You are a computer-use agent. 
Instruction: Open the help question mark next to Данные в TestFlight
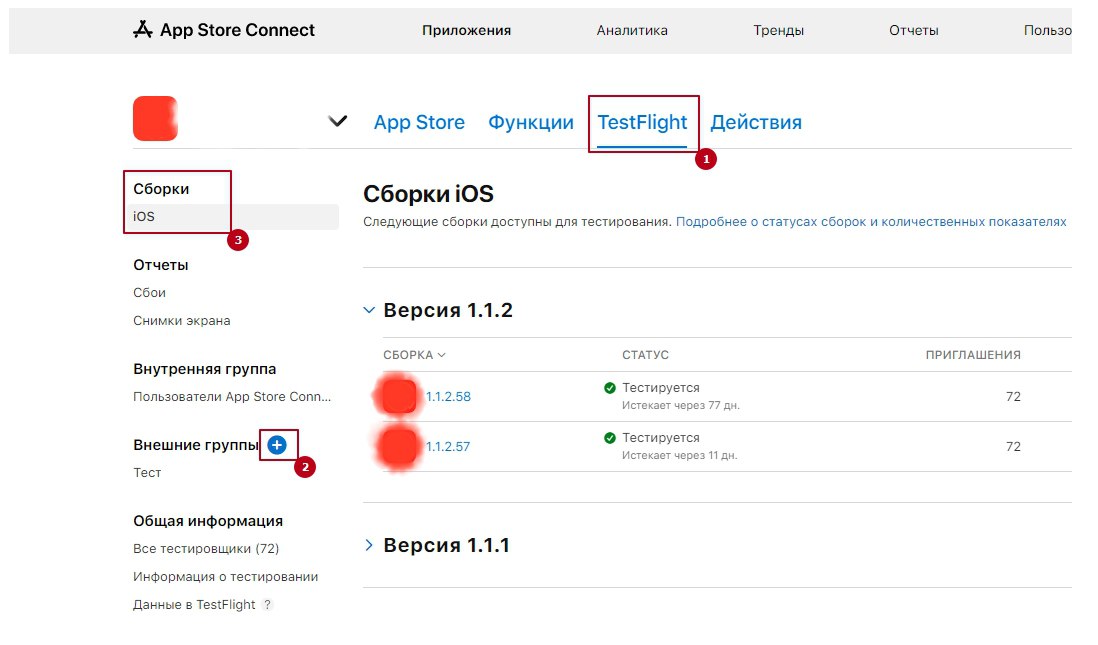click(267, 604)
